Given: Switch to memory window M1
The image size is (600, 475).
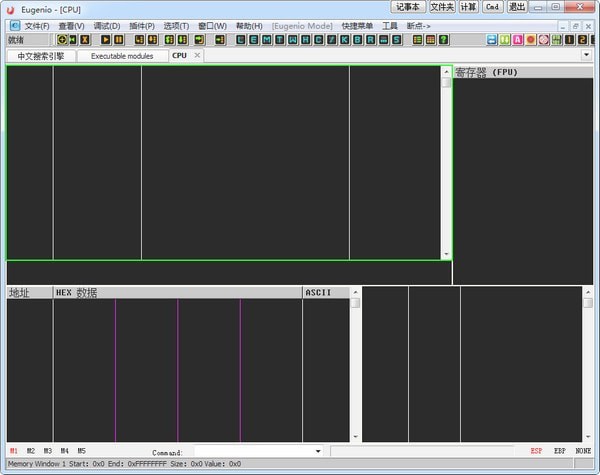Looking at the screenshot, I should pos(14,451).
